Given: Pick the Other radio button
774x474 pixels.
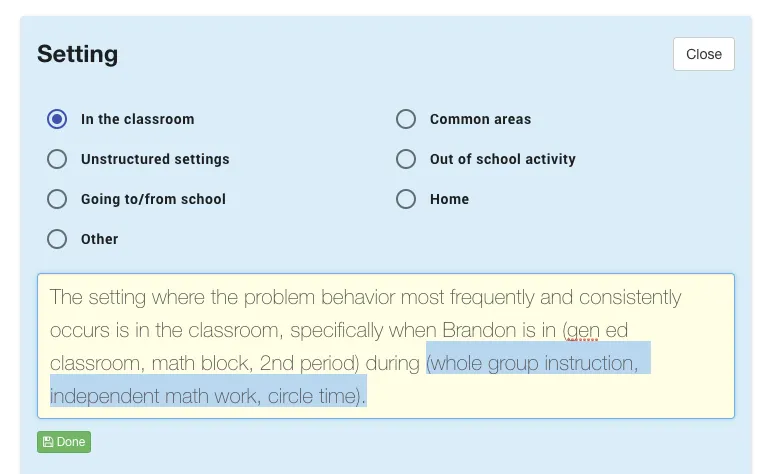Looking at the screenshot, I should point(57,239).
